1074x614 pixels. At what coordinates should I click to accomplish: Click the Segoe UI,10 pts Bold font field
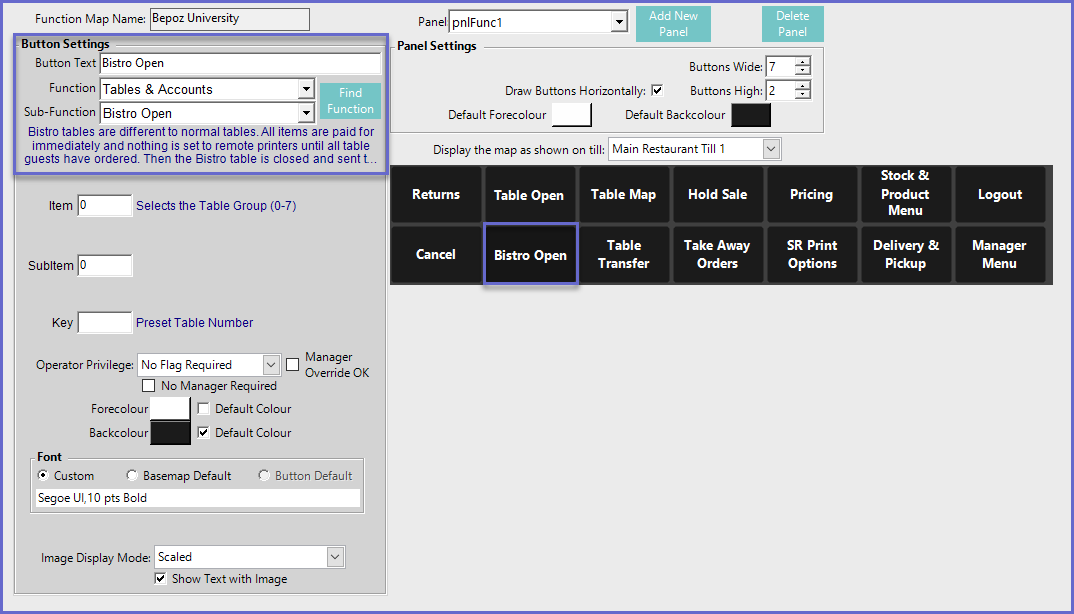(x=197, y=498)
